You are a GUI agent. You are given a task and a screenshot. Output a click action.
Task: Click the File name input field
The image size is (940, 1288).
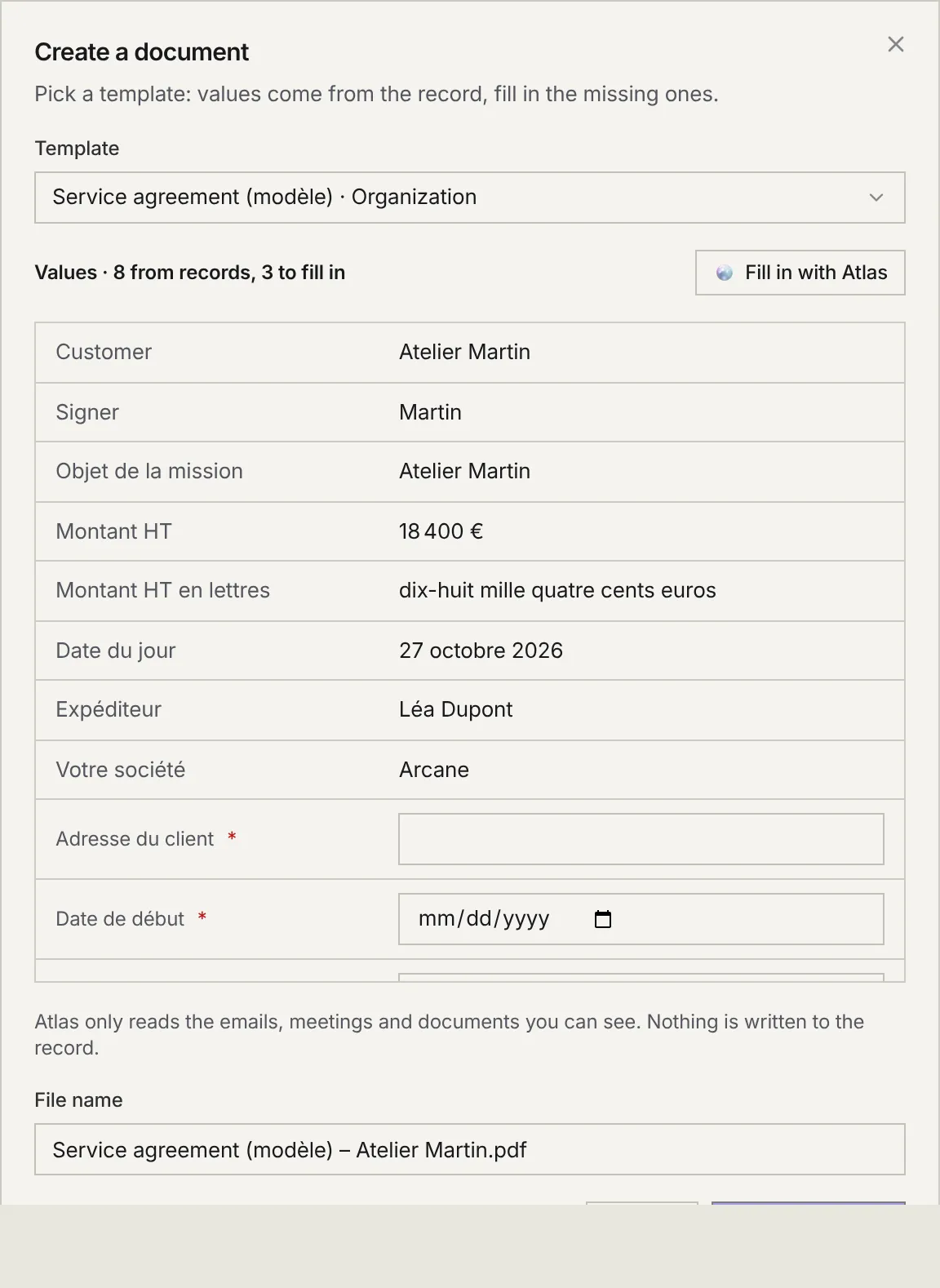point(470,1149)
